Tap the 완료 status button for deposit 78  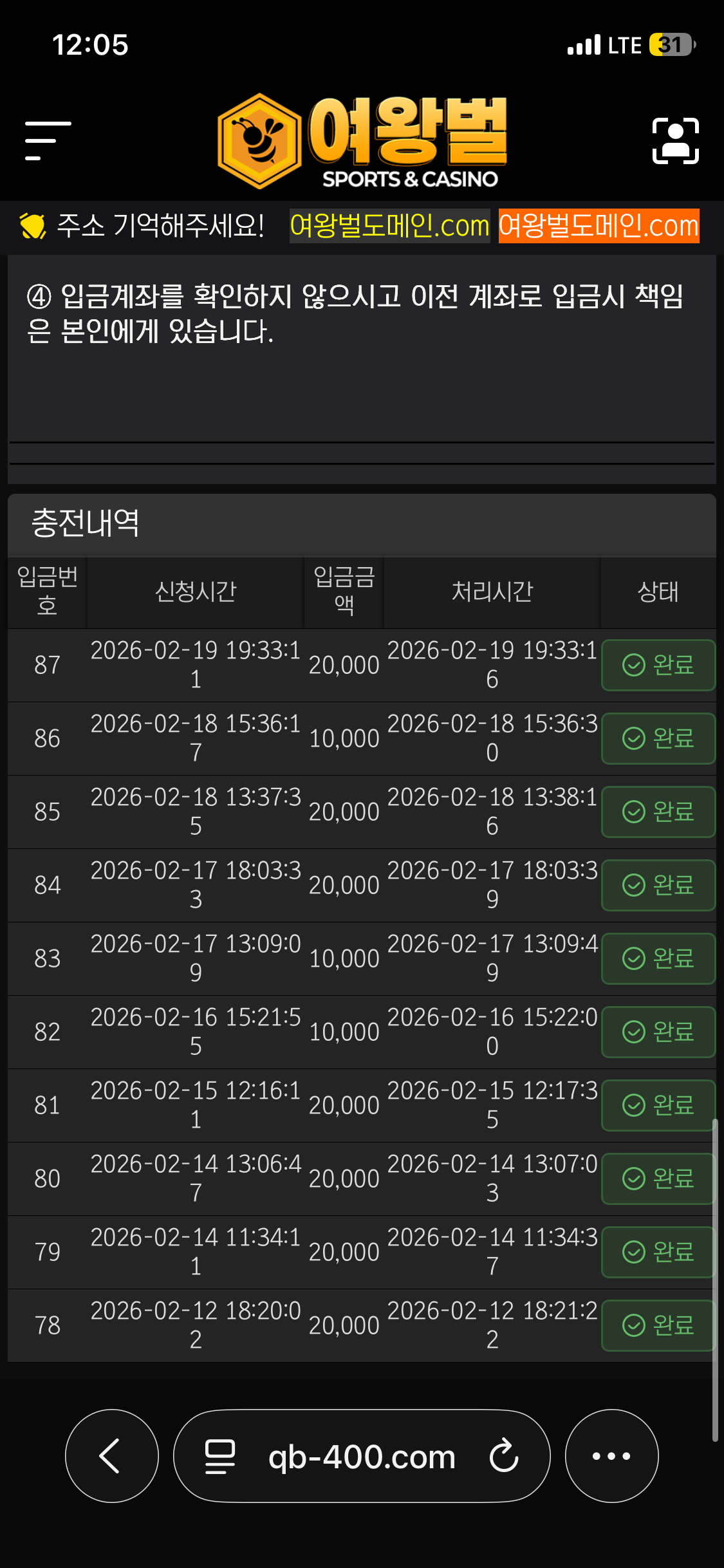658,1325
